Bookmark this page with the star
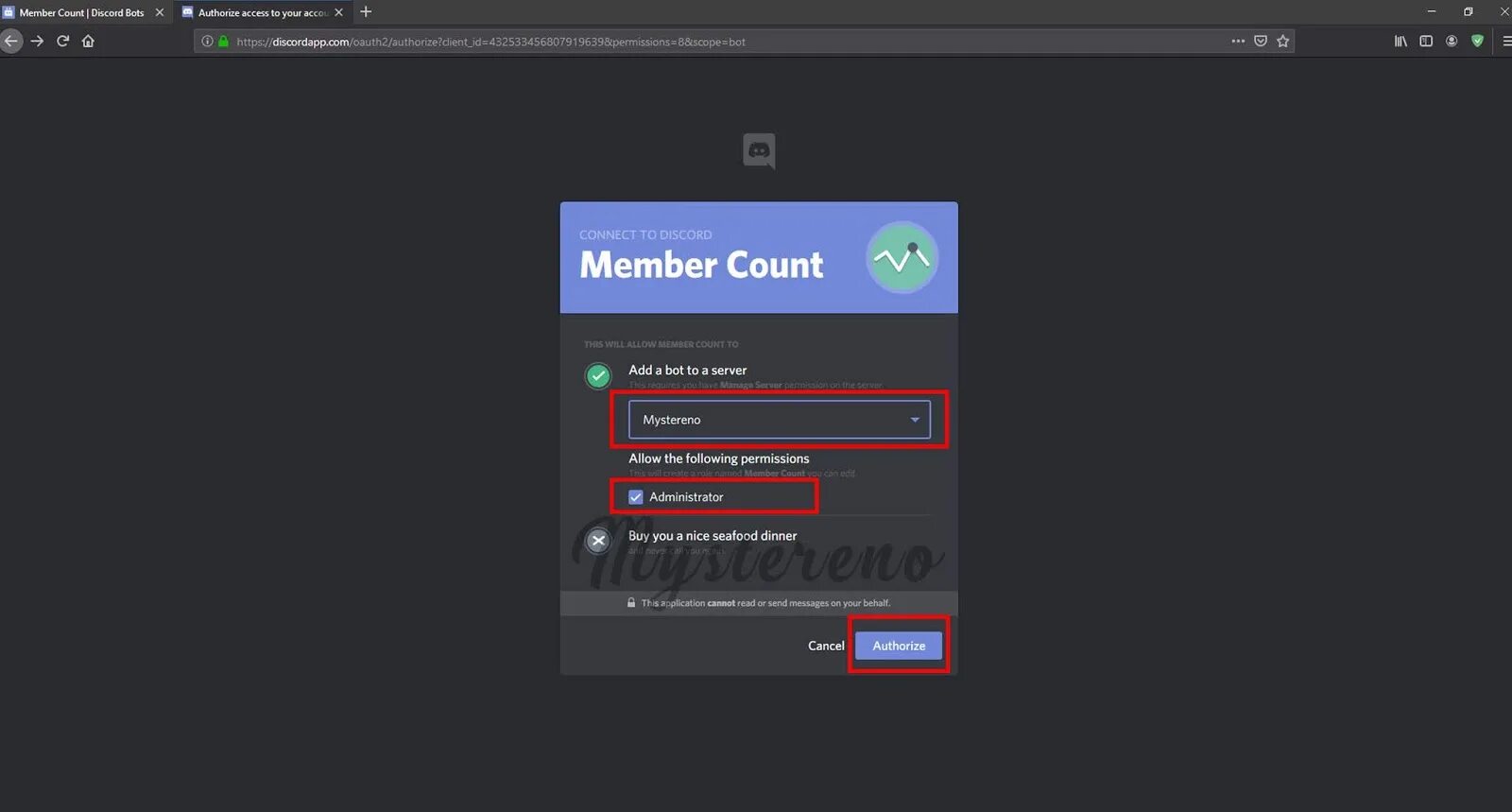This screenshot has height=812, width=1512. [x=1282, y=41]
